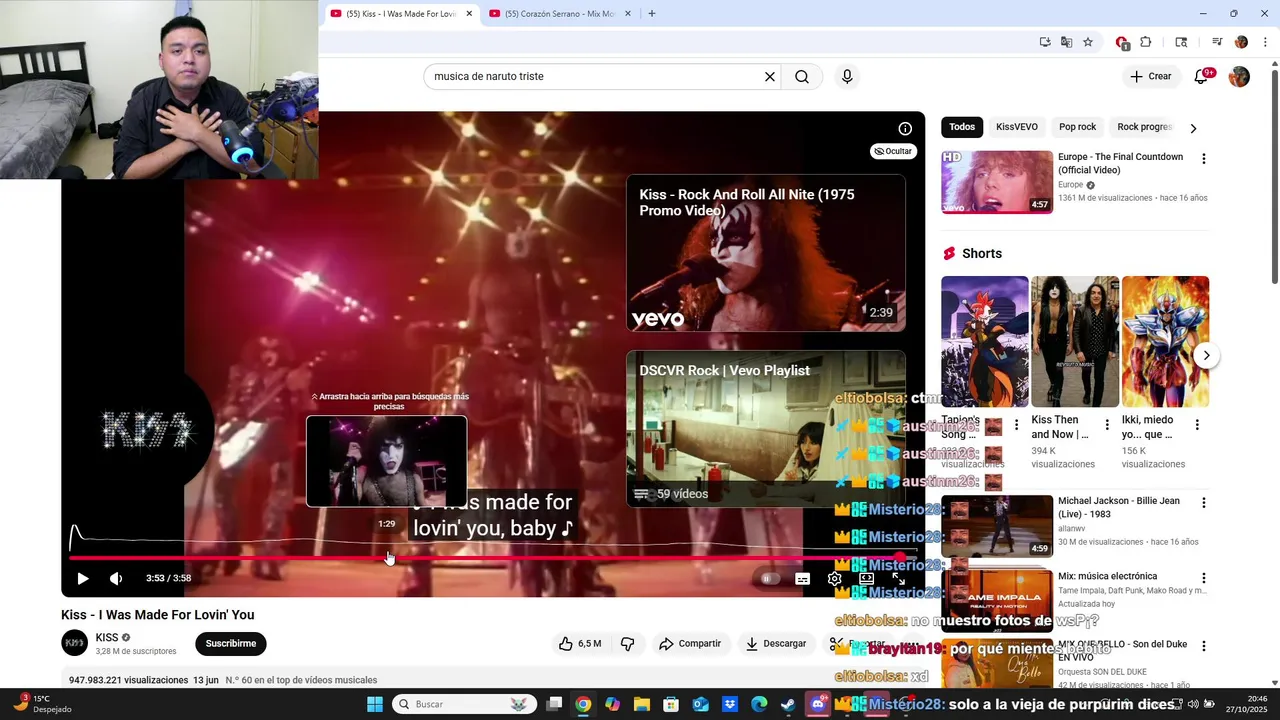Open Chrome extensions puzzle icon
Screen dimensions: 1280x720
tap(1146, 42)
